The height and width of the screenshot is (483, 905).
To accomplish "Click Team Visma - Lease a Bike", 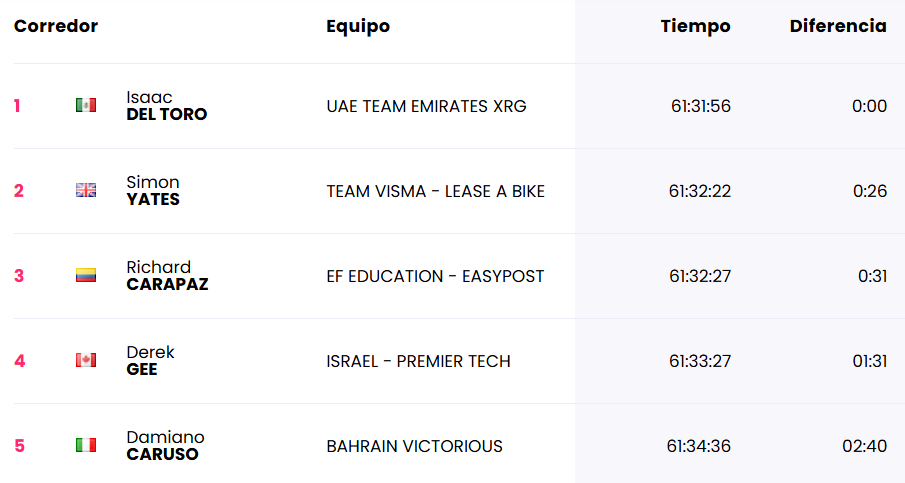I will coord(435,191).
